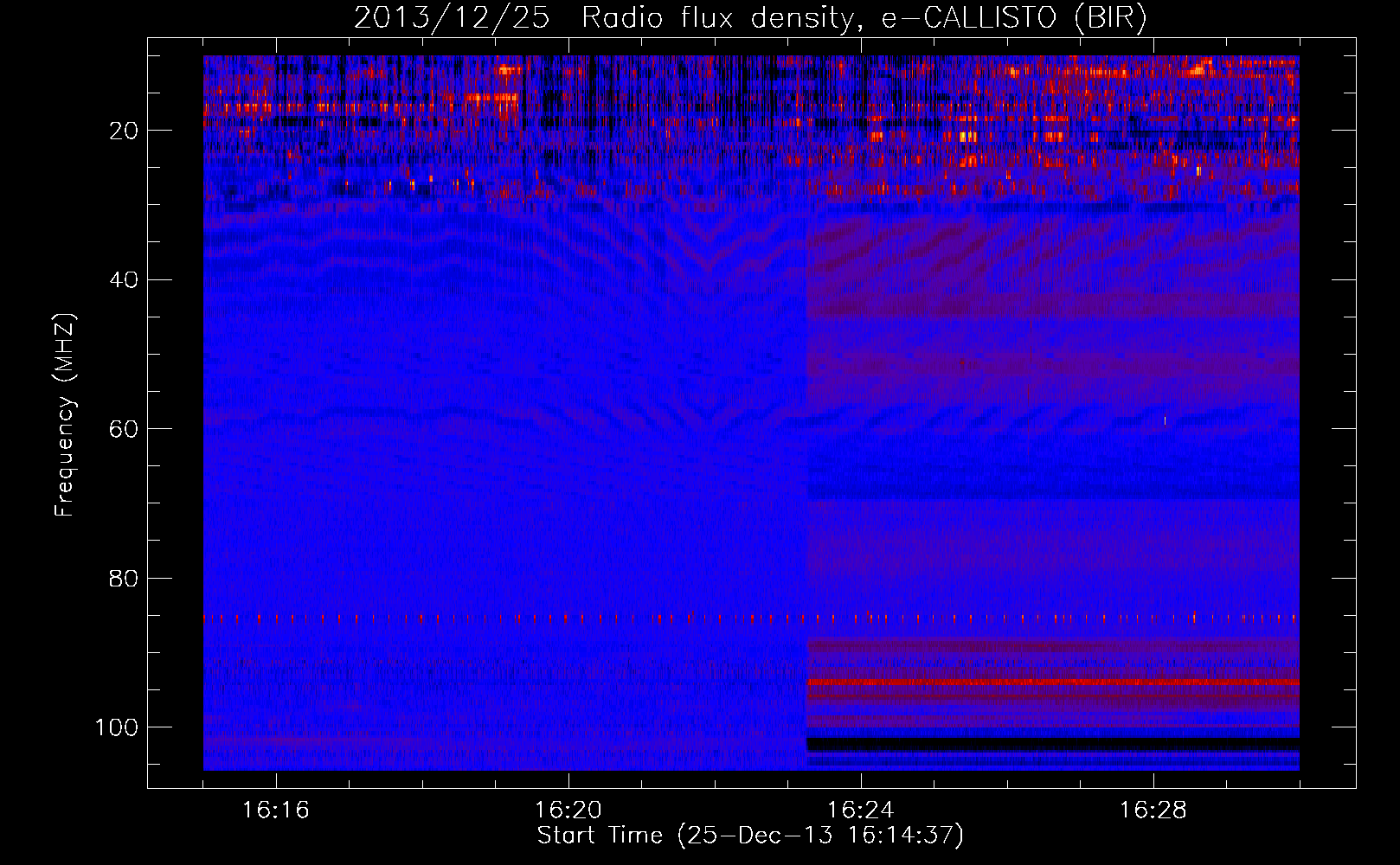The image size is (1400, 865).
Task: Click the 20 MHz frequency tick label
Action: (124, 131)
